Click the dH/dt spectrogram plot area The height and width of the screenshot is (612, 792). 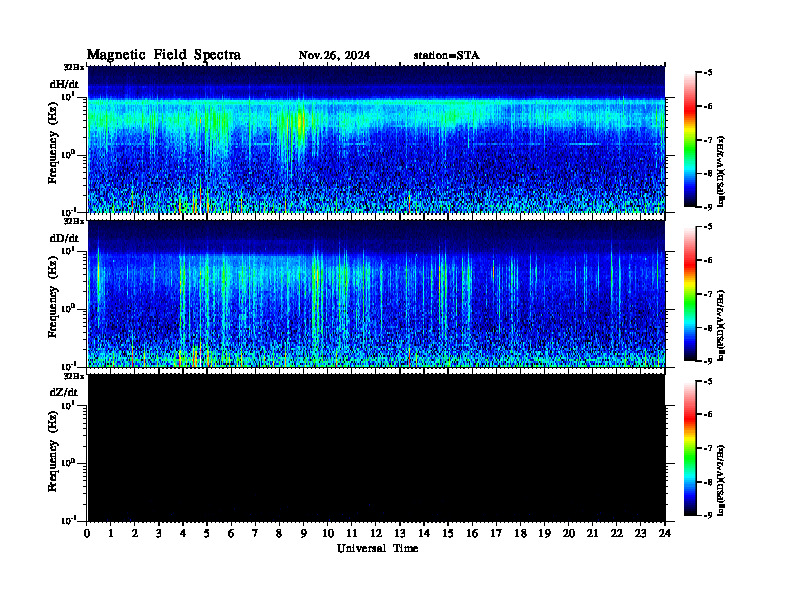pos(376,139)
